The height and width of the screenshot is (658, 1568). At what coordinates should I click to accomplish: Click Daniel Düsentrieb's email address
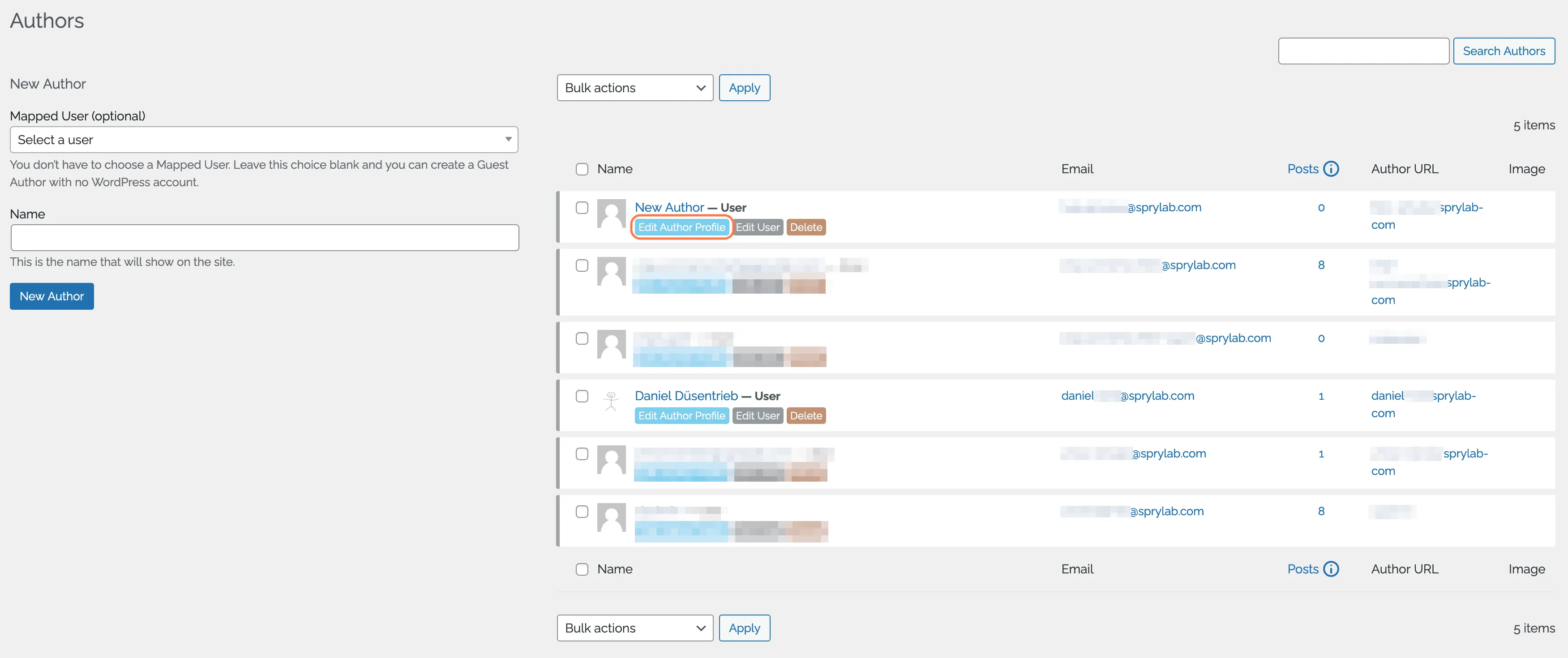tap(1128, 396)
